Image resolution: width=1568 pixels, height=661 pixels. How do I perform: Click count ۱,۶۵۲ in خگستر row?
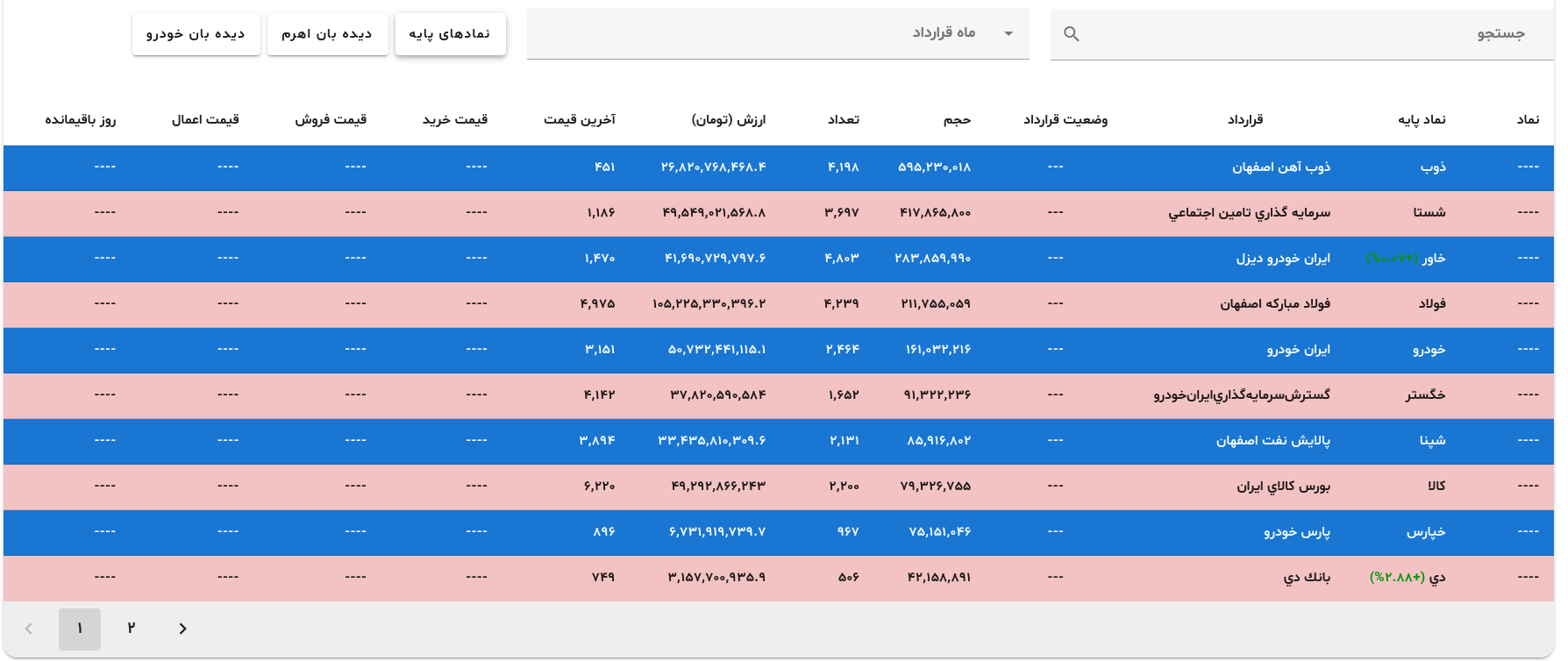click(x=844, y=395)
